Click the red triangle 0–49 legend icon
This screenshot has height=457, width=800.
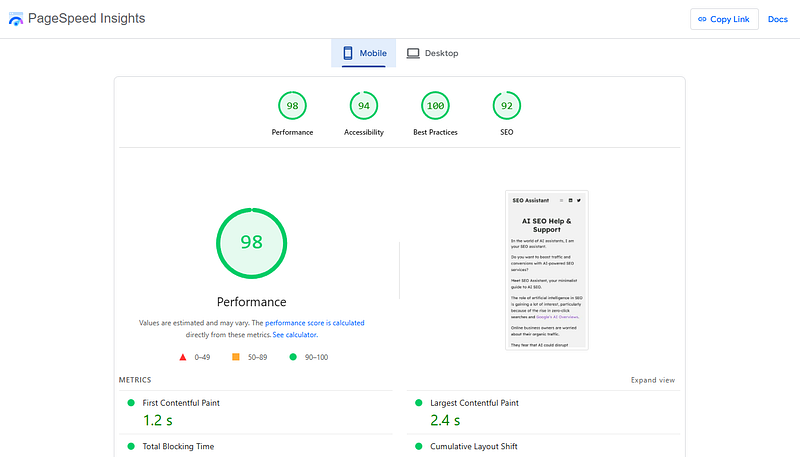coord(183,357)
